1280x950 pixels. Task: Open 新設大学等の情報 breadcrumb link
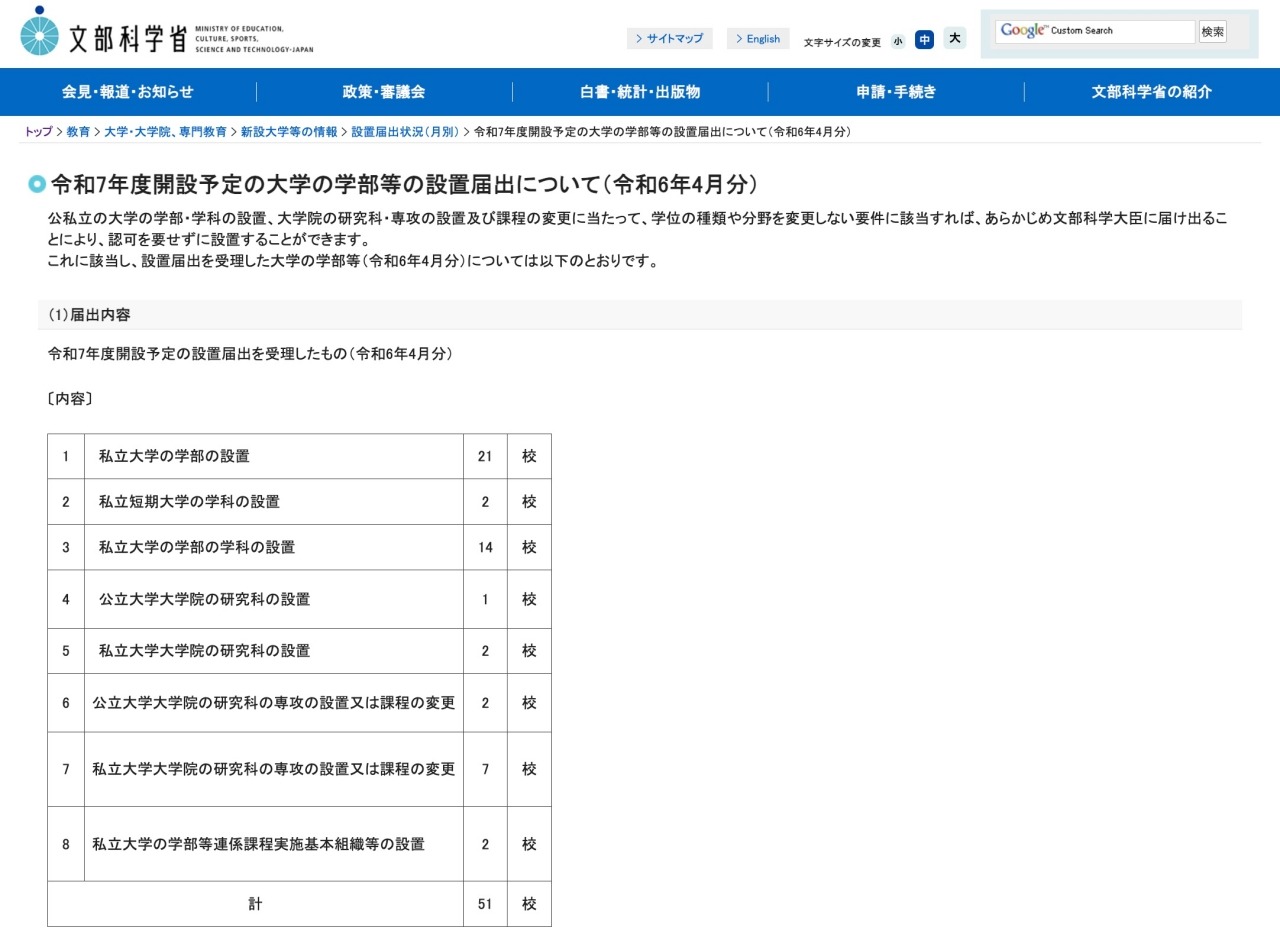click(289, 132)
